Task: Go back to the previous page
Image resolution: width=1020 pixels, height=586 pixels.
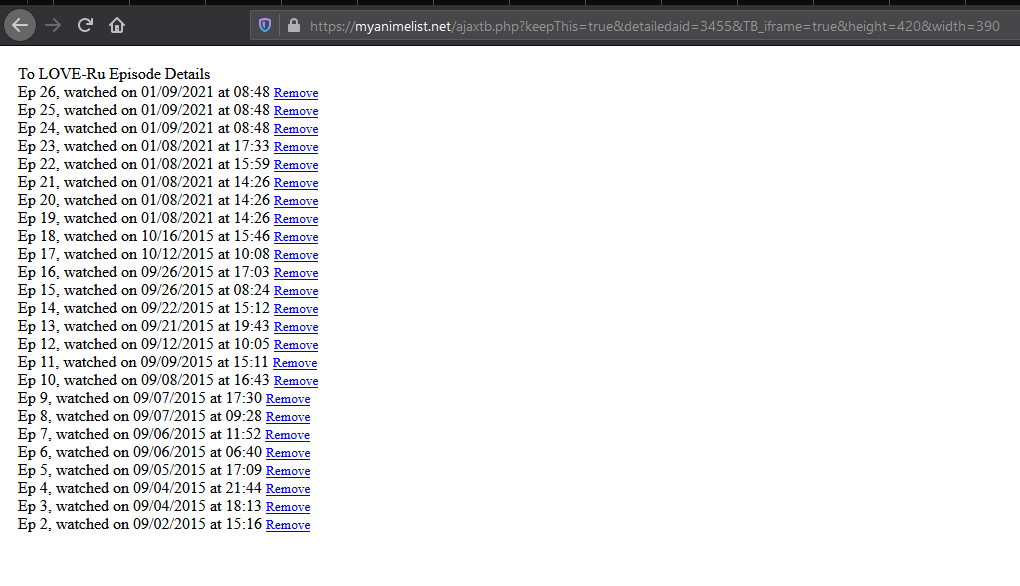Action: pos(20,25)
